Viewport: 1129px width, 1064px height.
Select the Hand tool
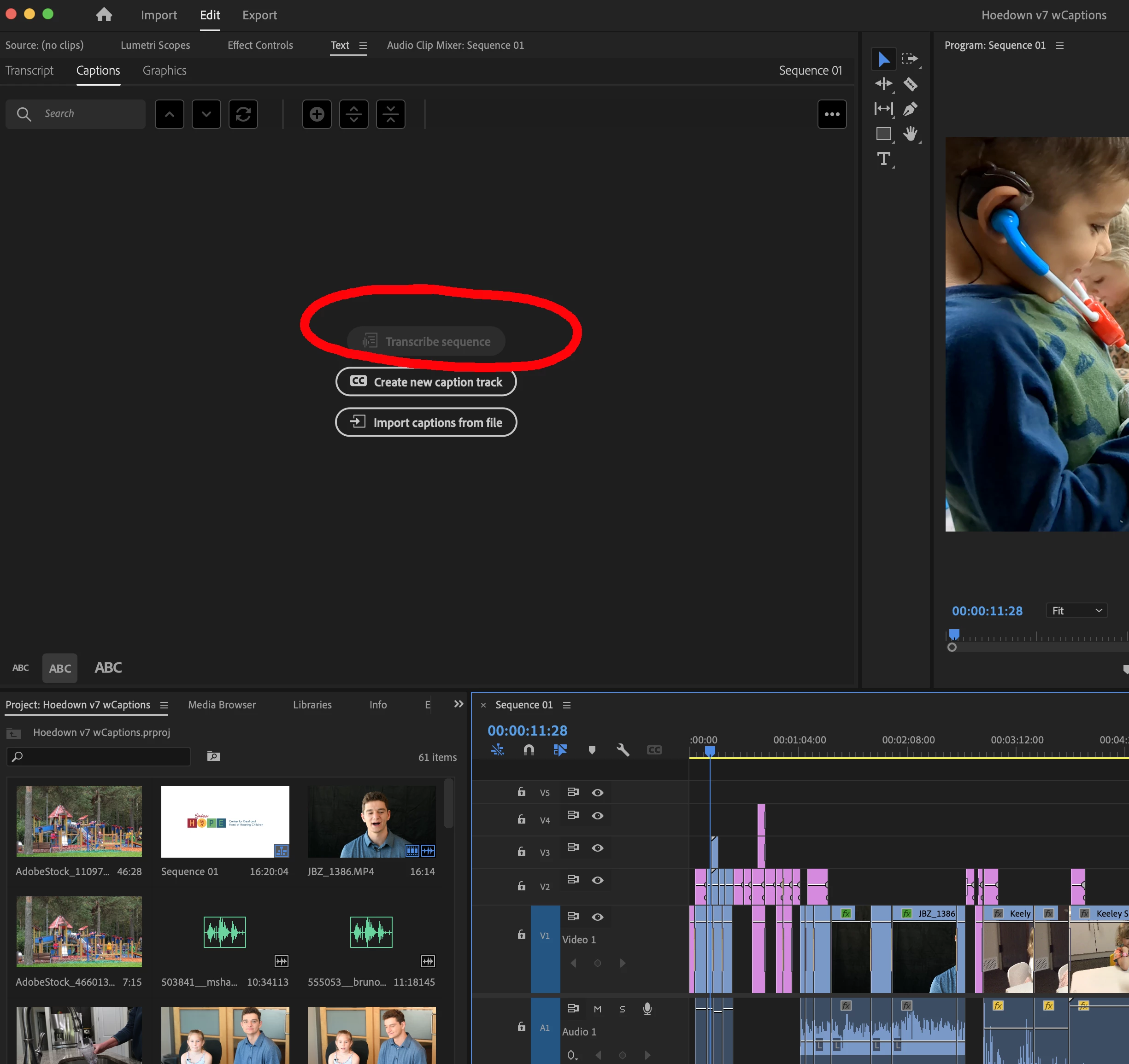point(910,134)
